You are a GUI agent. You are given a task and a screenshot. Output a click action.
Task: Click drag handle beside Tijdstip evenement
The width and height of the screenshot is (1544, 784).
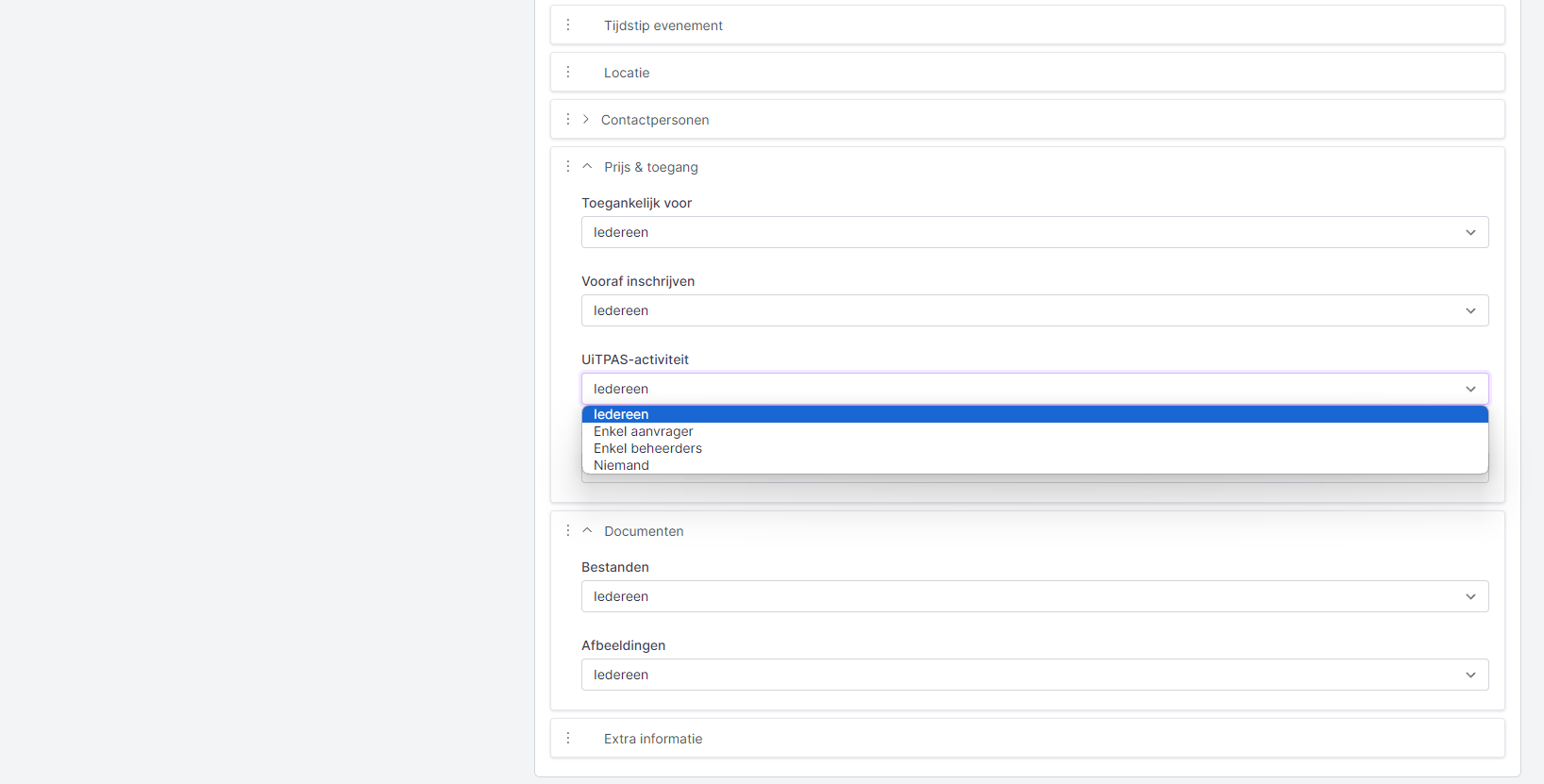(x=568, y=25)
